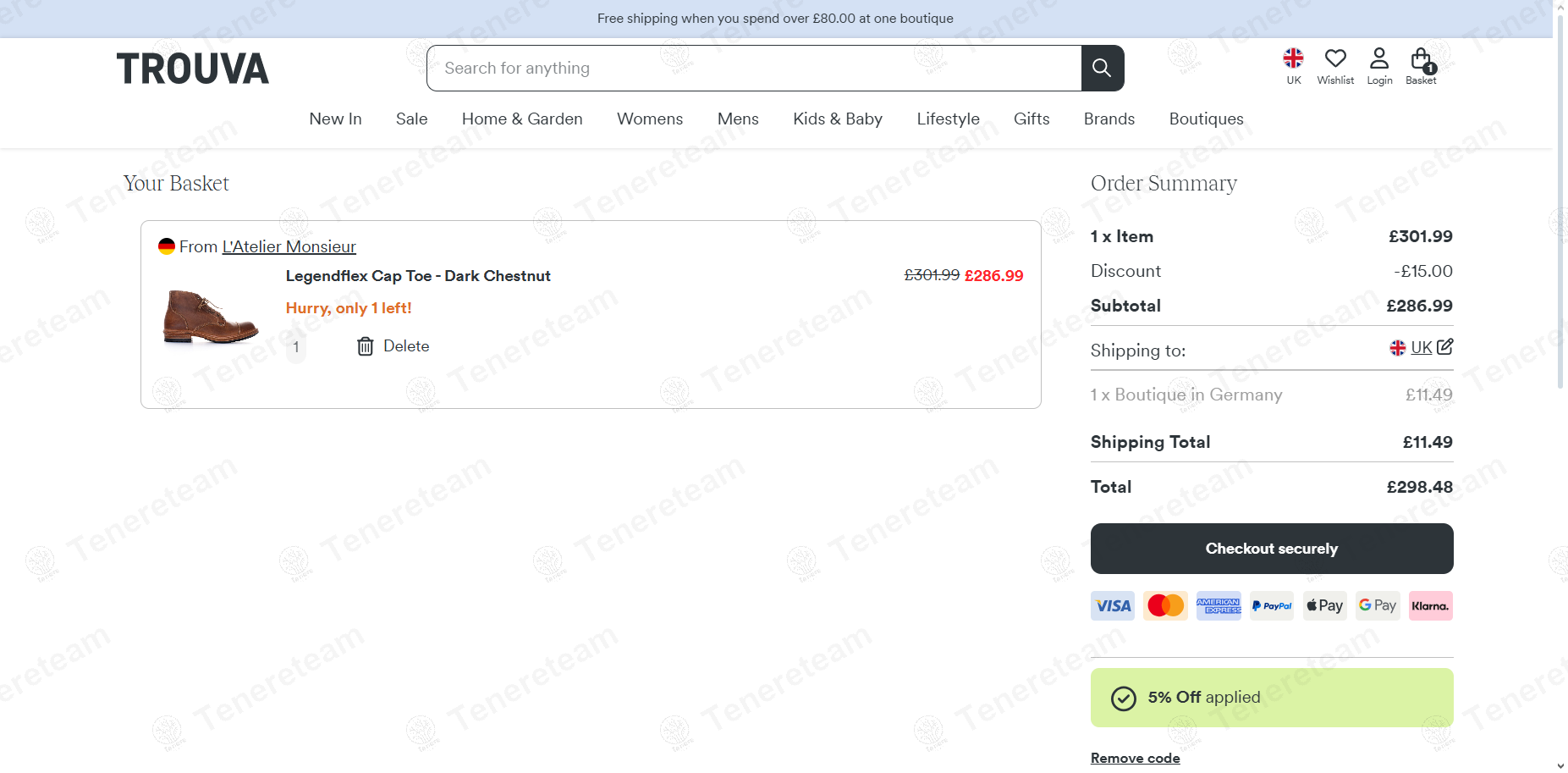Click the Remove code link

(1135, 758)
